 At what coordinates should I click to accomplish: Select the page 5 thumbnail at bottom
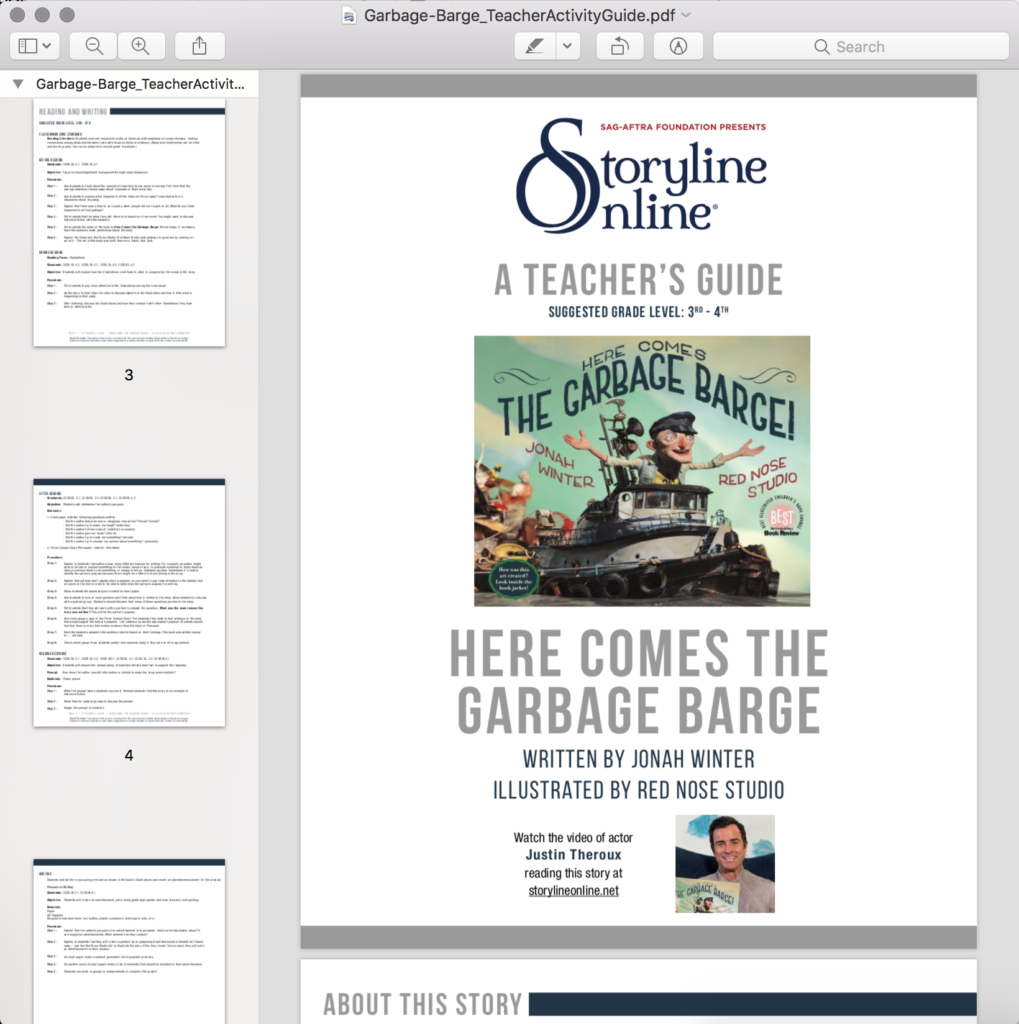click(x=129, y=940)
